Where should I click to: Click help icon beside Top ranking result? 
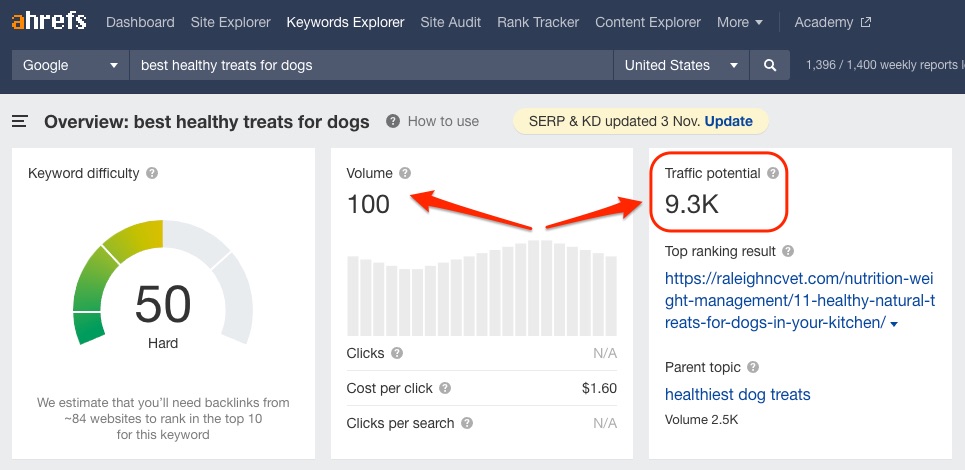tap(788, 251)
